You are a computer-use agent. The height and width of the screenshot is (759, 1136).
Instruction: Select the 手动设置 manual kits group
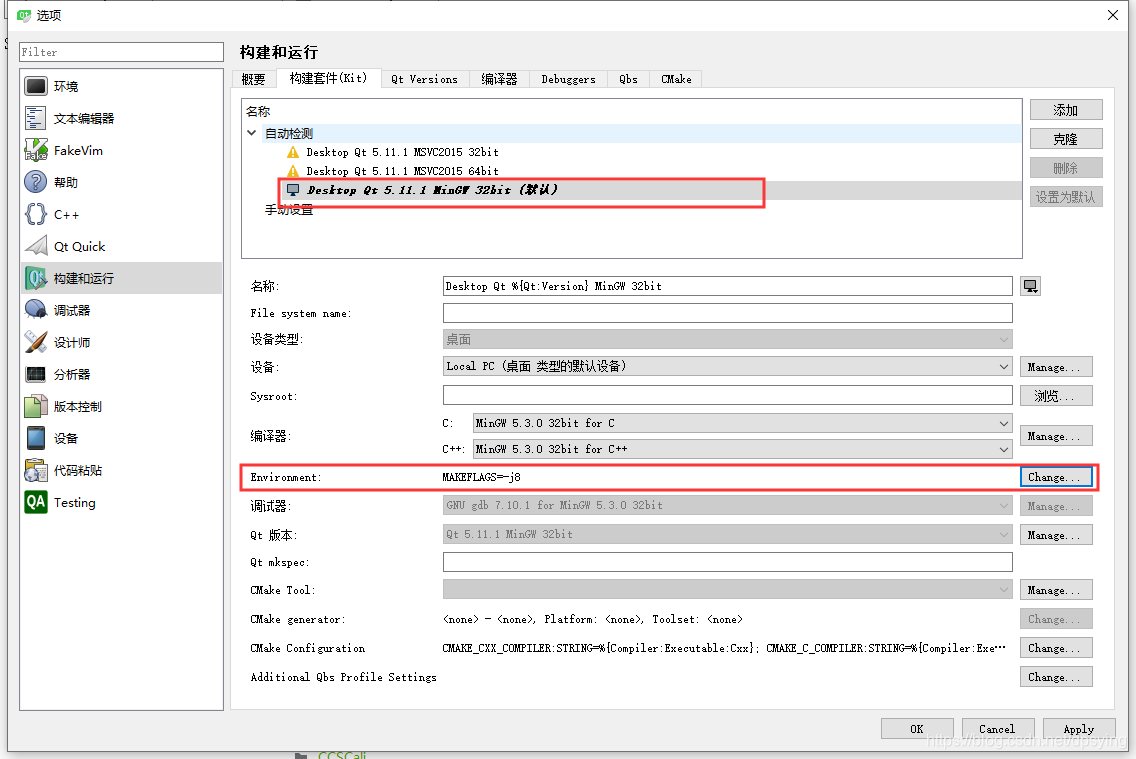pyautogui.click(x=289, y=210)
